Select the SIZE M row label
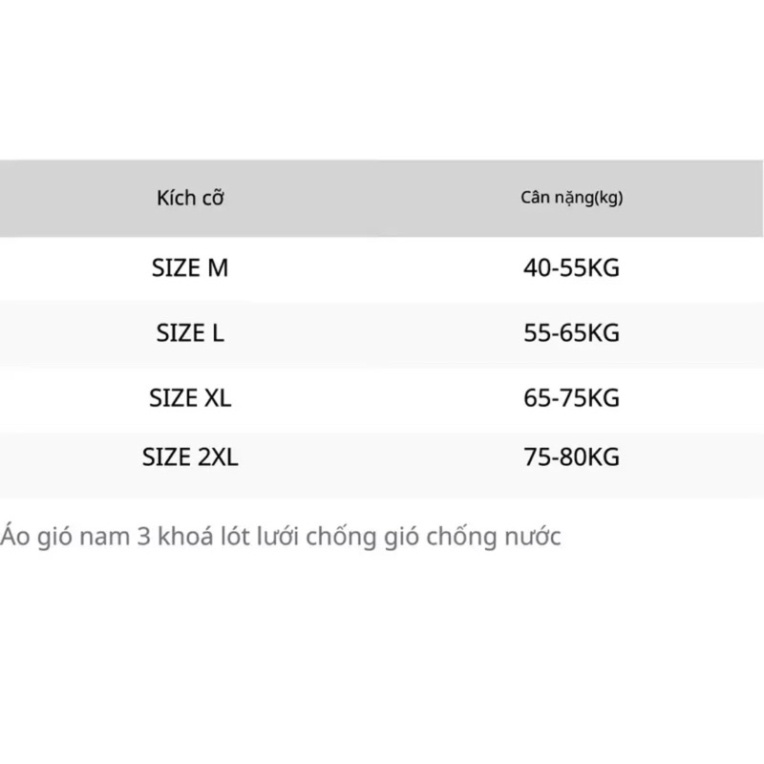 [x=190, y=268]
